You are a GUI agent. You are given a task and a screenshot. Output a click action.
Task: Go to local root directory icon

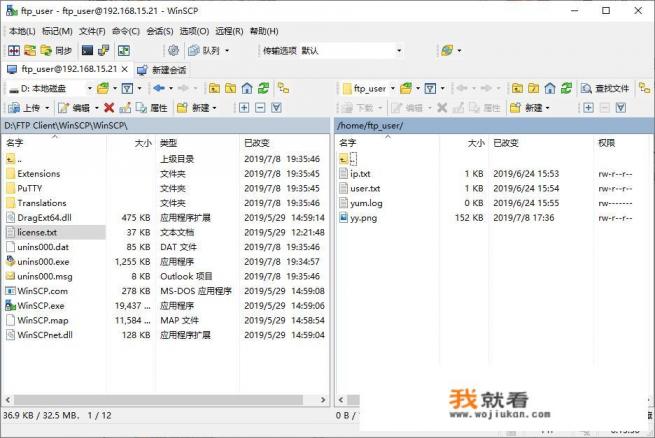click(x=231, y=88)
